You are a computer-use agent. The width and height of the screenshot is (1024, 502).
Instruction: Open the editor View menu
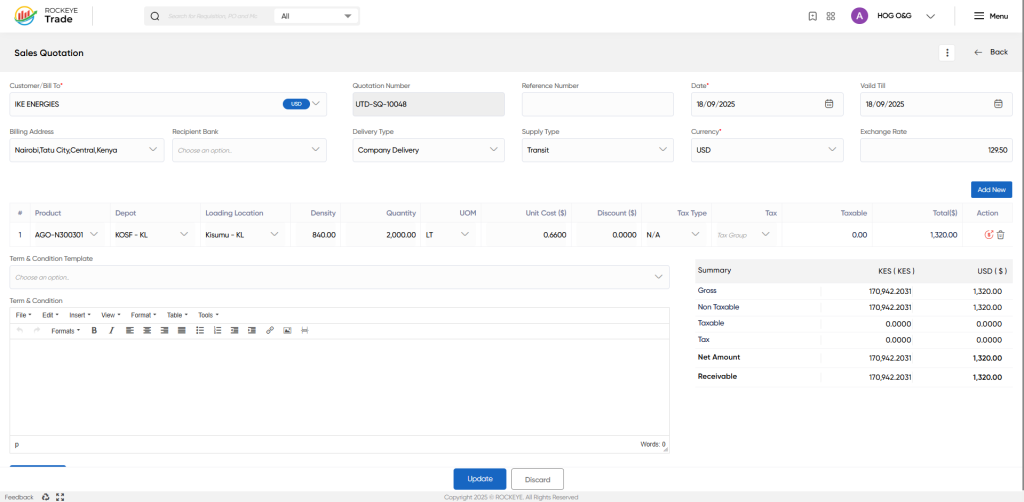pos(110,315)
